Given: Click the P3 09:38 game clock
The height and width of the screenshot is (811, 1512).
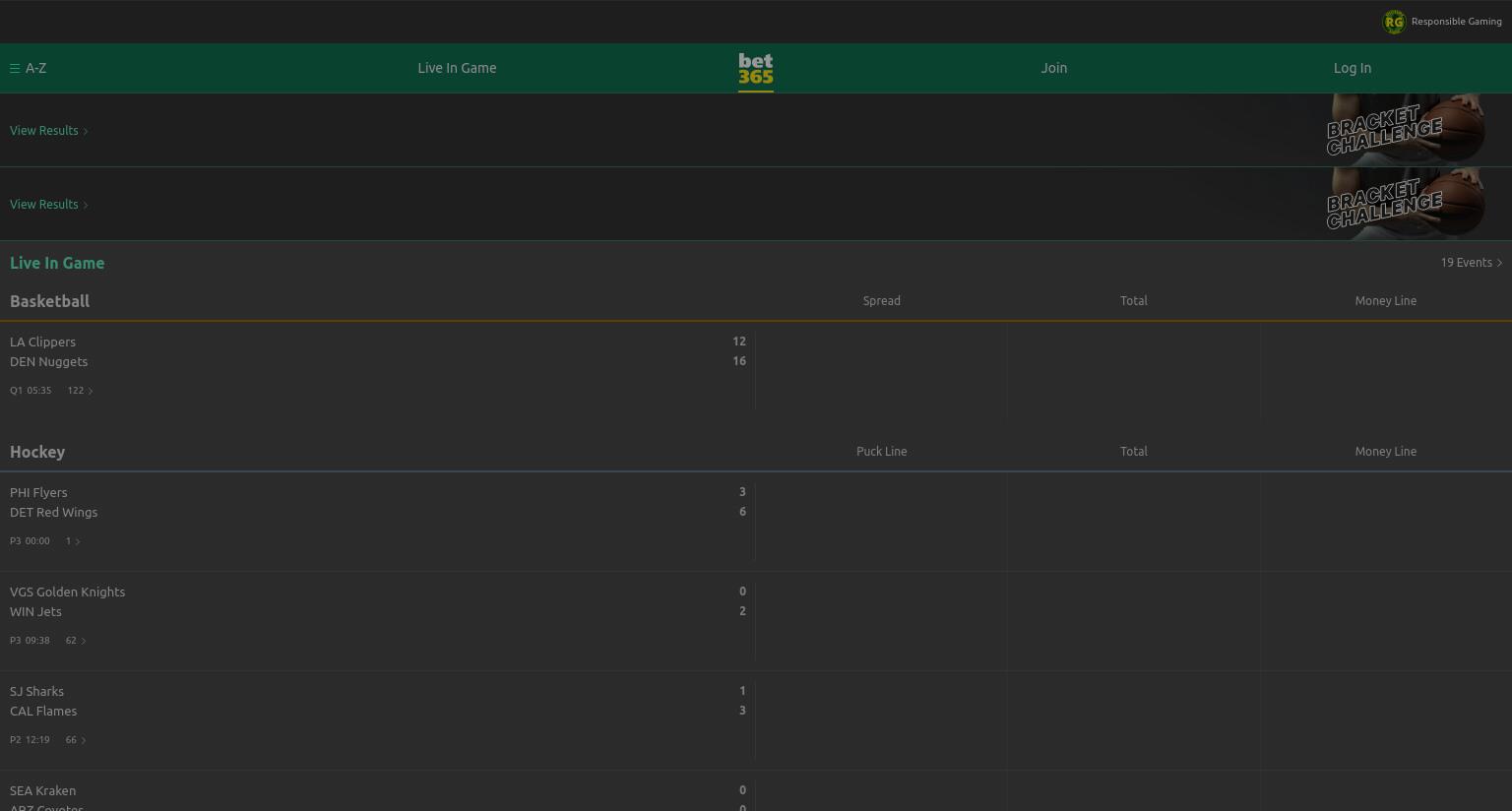Looking at the screenshot, I should click(x=30, y=641).
